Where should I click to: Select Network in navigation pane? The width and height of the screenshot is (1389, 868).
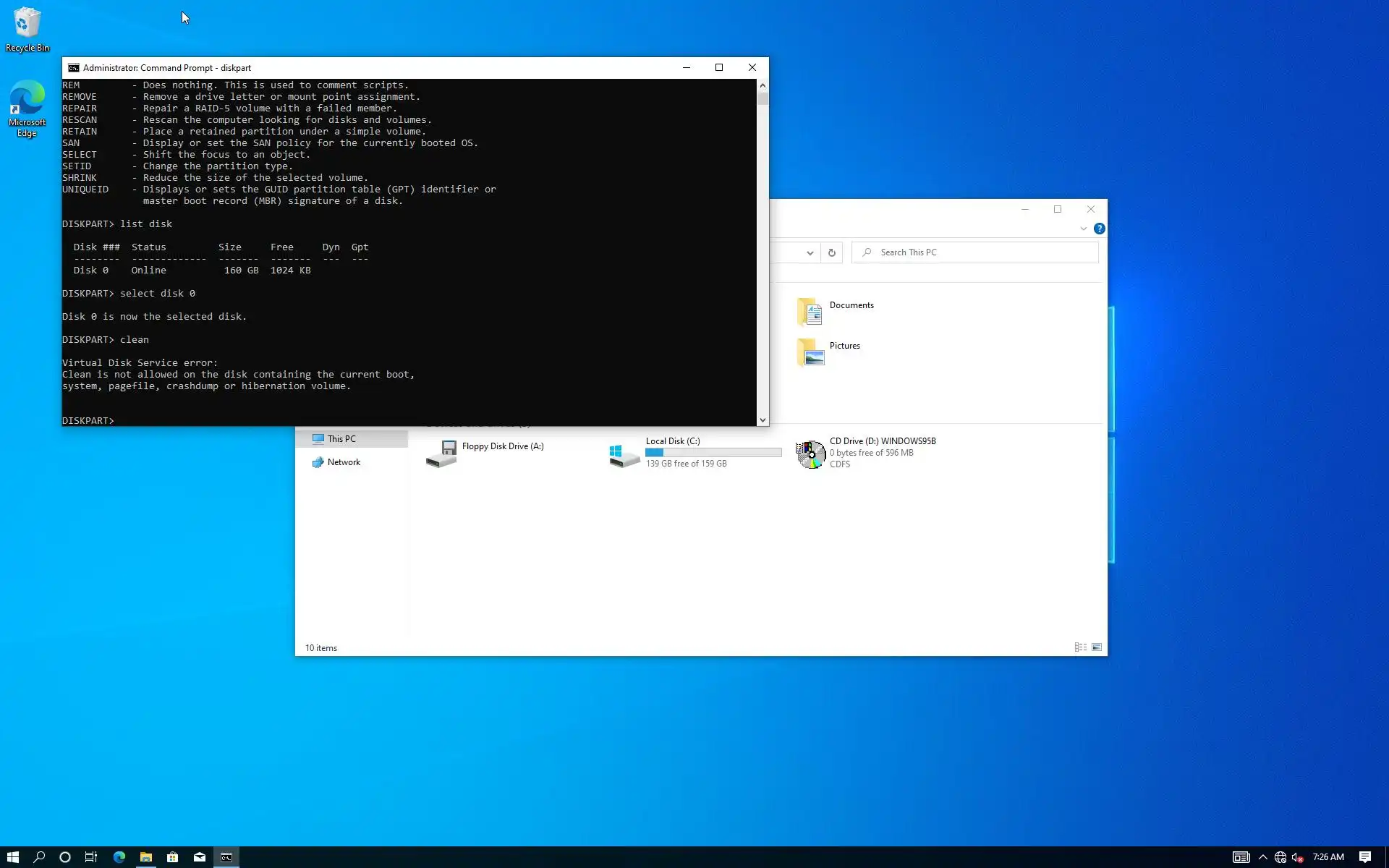[x=343, y=462]
